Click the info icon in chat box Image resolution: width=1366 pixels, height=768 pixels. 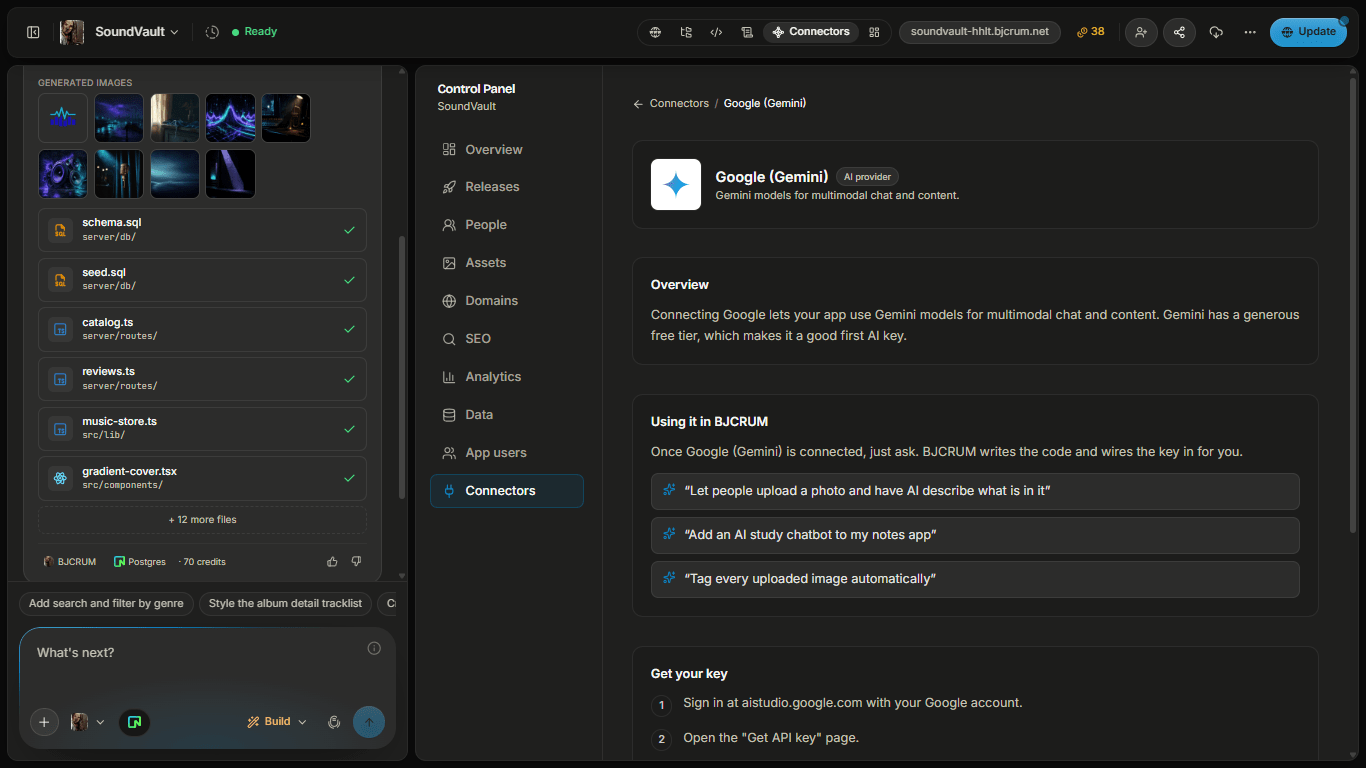(374, 648)
